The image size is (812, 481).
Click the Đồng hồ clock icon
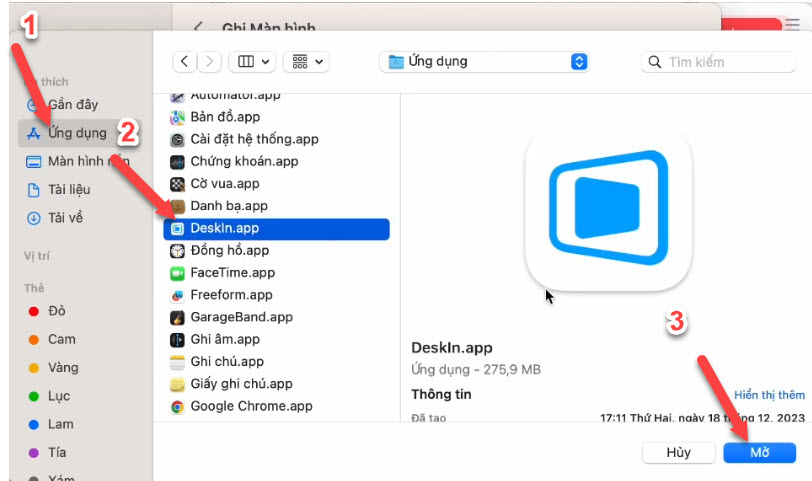point(177,251)
